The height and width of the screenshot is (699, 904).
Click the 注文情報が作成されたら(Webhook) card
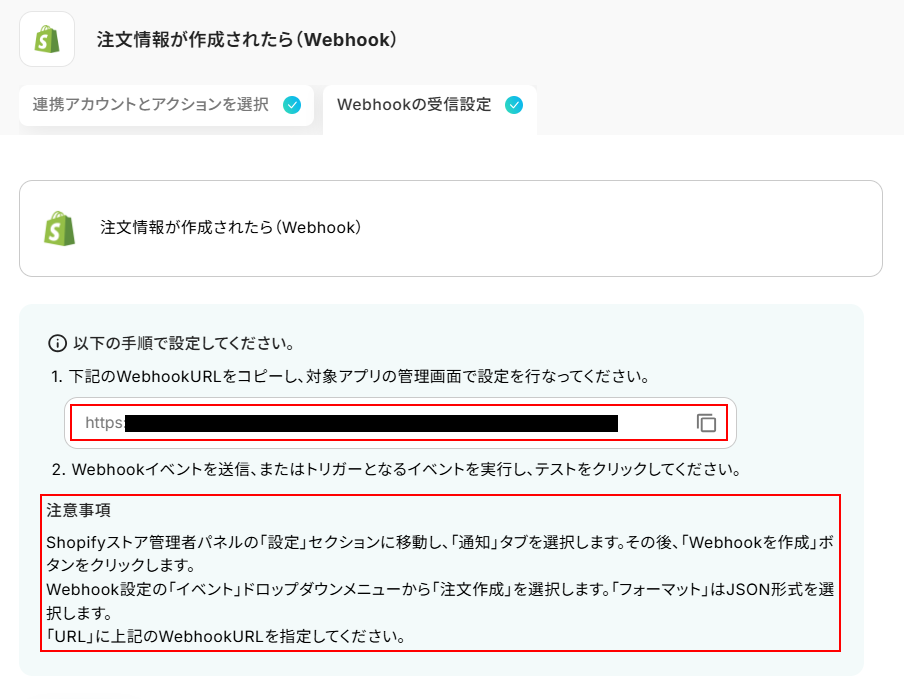point(451,228)
